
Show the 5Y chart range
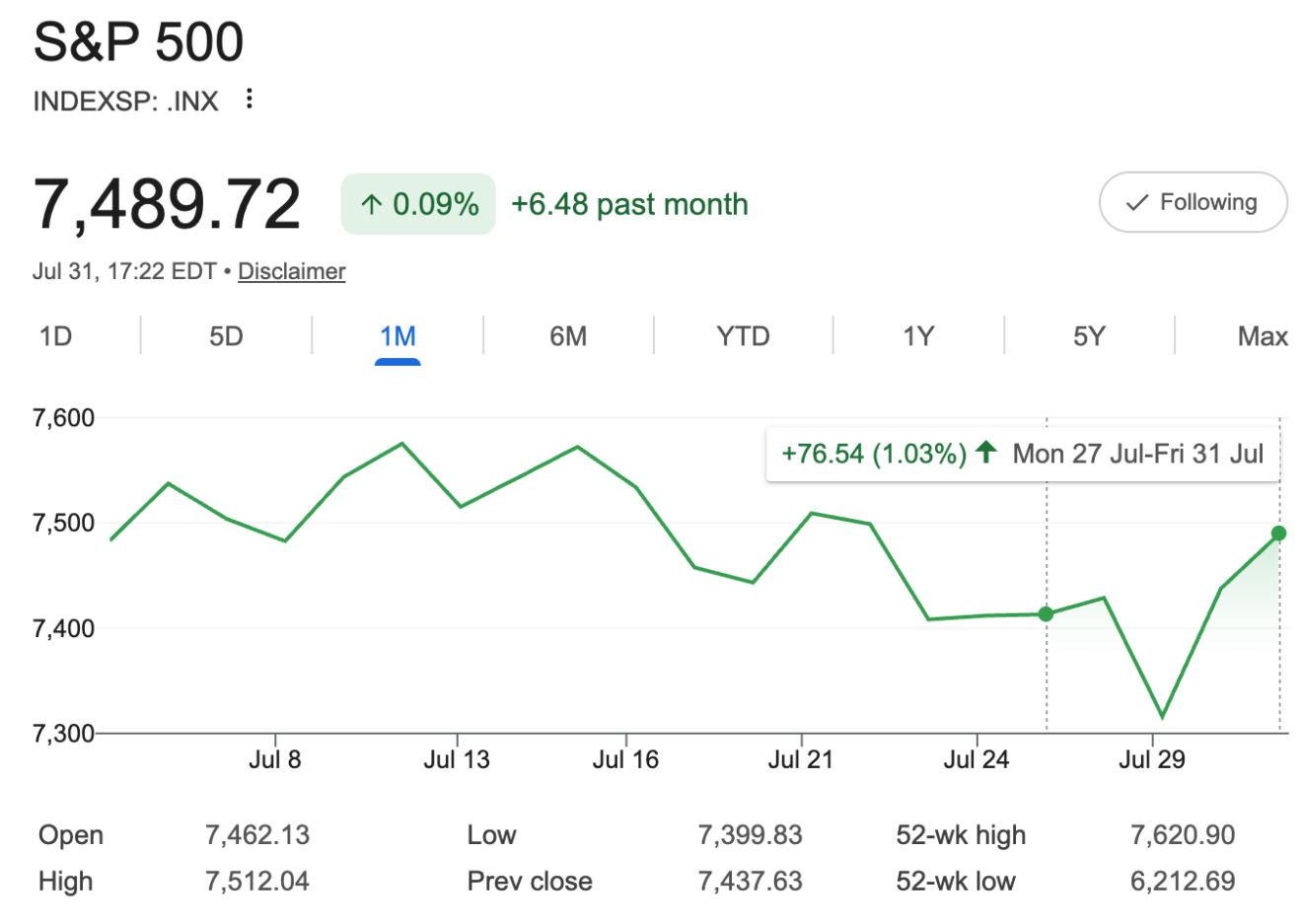pos(1089,336)
